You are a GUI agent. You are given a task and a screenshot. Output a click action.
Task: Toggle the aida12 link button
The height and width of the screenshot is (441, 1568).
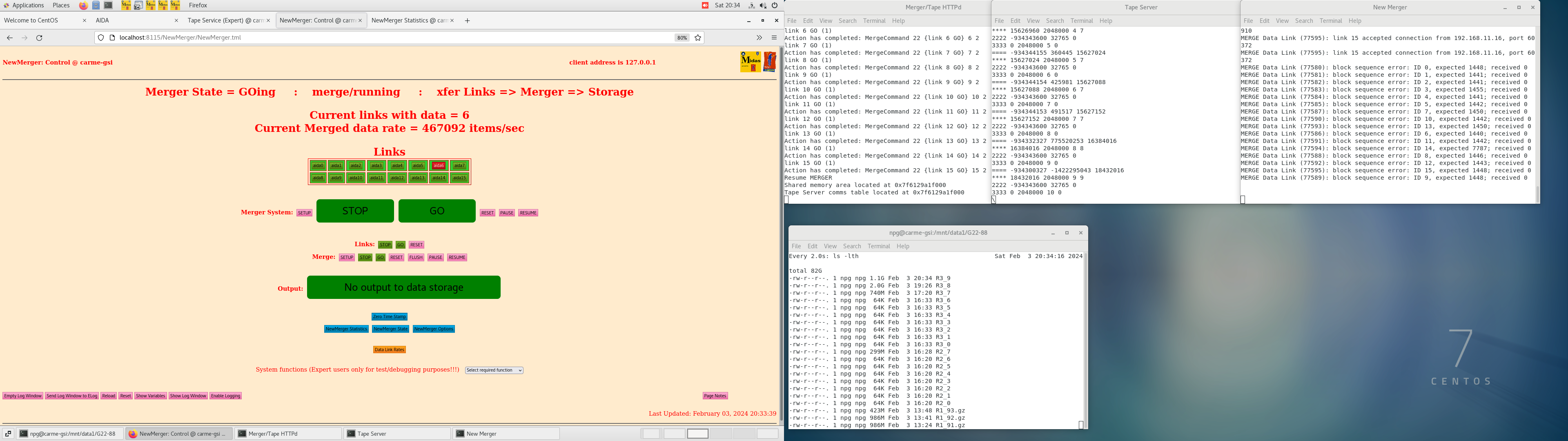pyautogui.click(x=397, y=178)
